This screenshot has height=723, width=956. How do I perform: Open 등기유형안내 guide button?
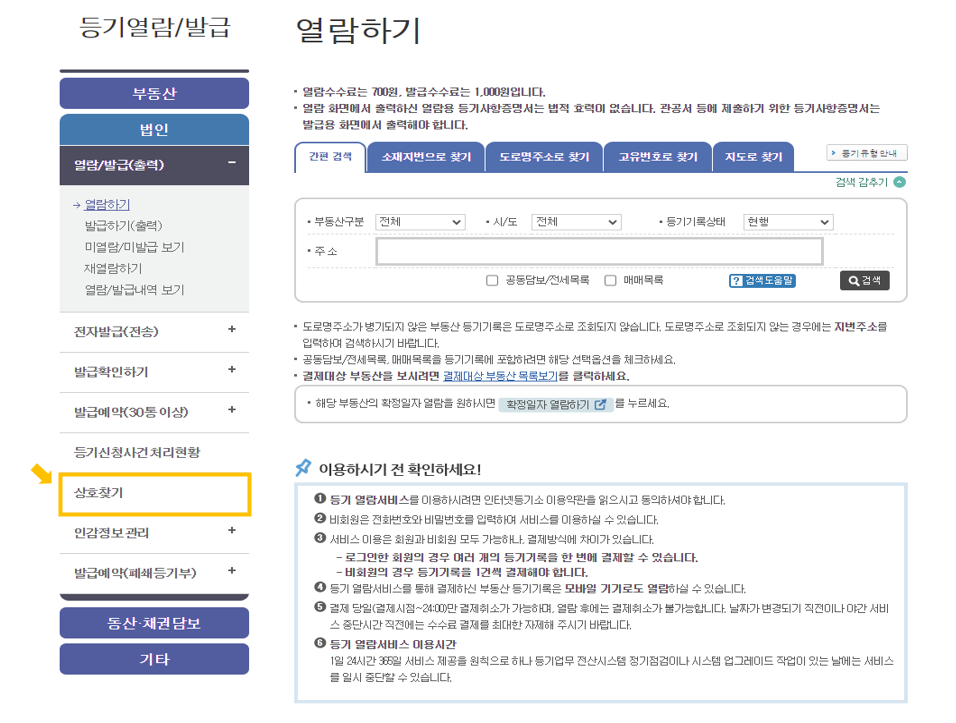867,153
